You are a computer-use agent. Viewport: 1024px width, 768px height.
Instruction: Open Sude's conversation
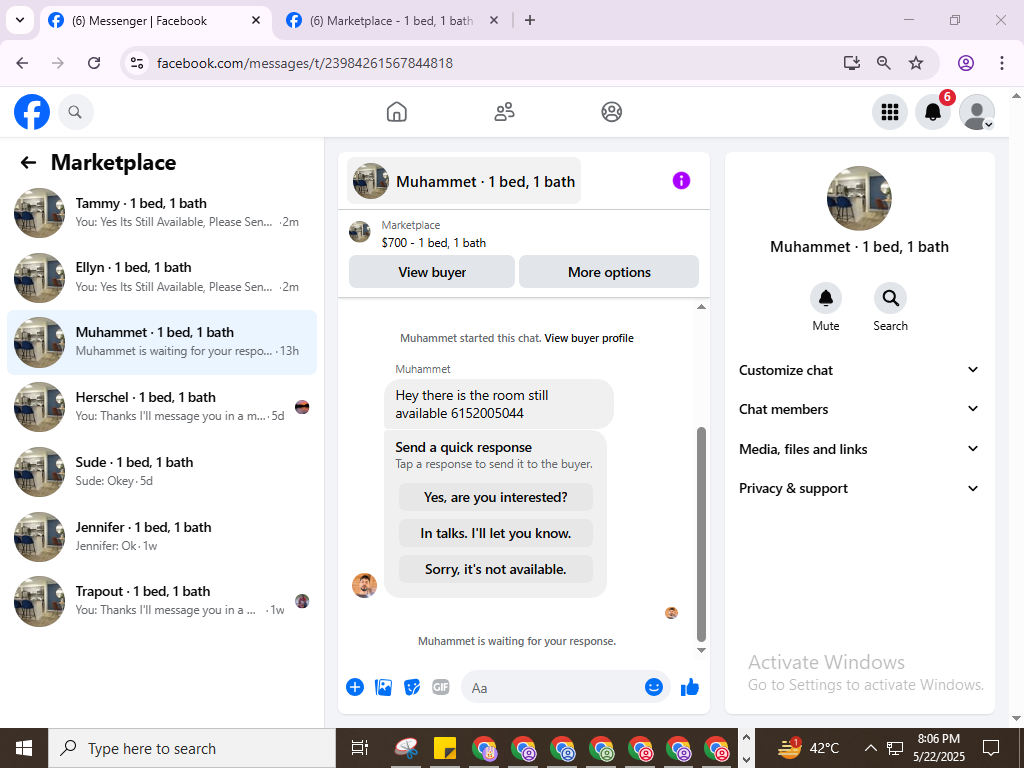[162, 472]
